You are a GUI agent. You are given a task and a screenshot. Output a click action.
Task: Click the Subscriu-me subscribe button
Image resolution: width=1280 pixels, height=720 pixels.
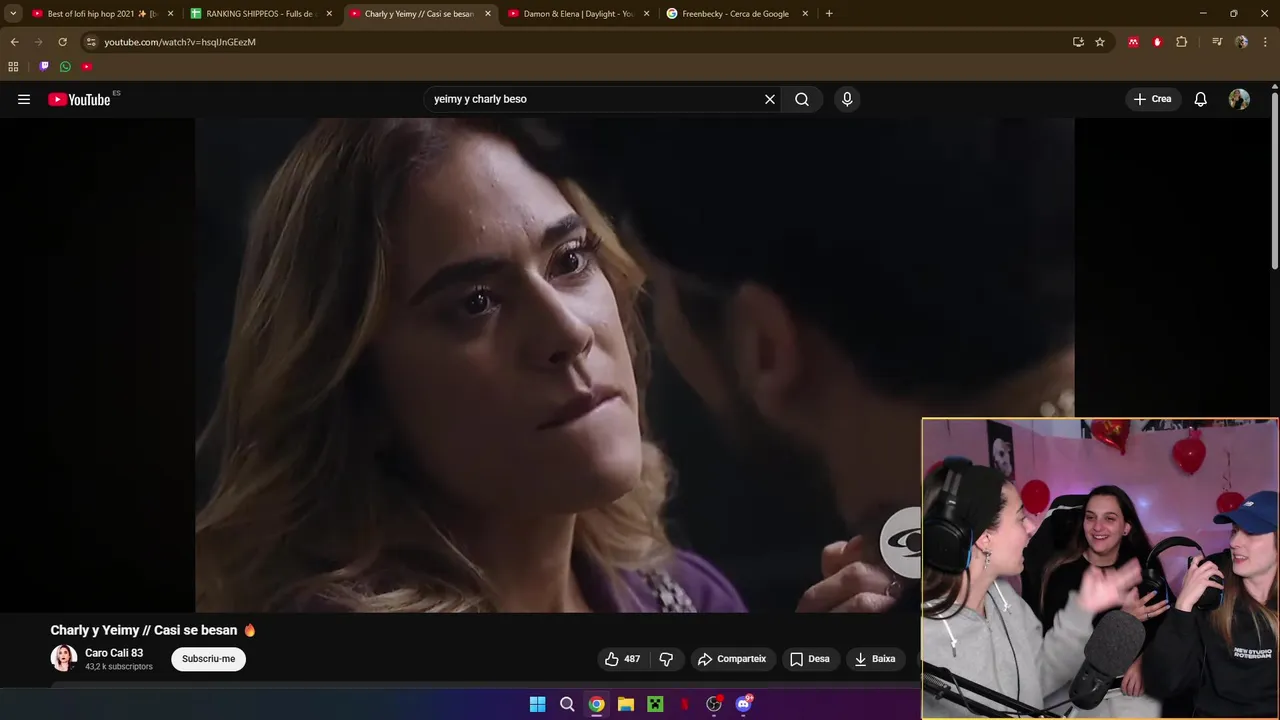[208, 659]
